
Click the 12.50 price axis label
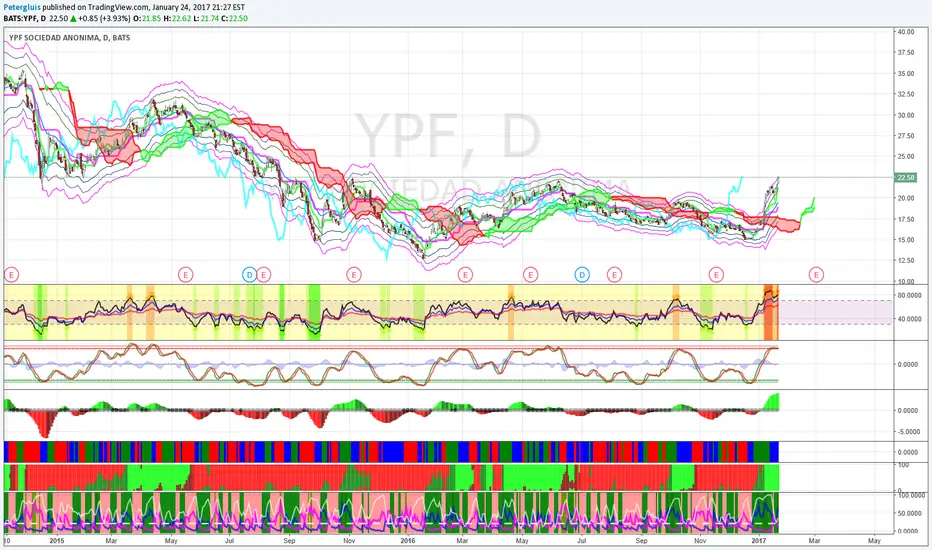pos(906,260)
